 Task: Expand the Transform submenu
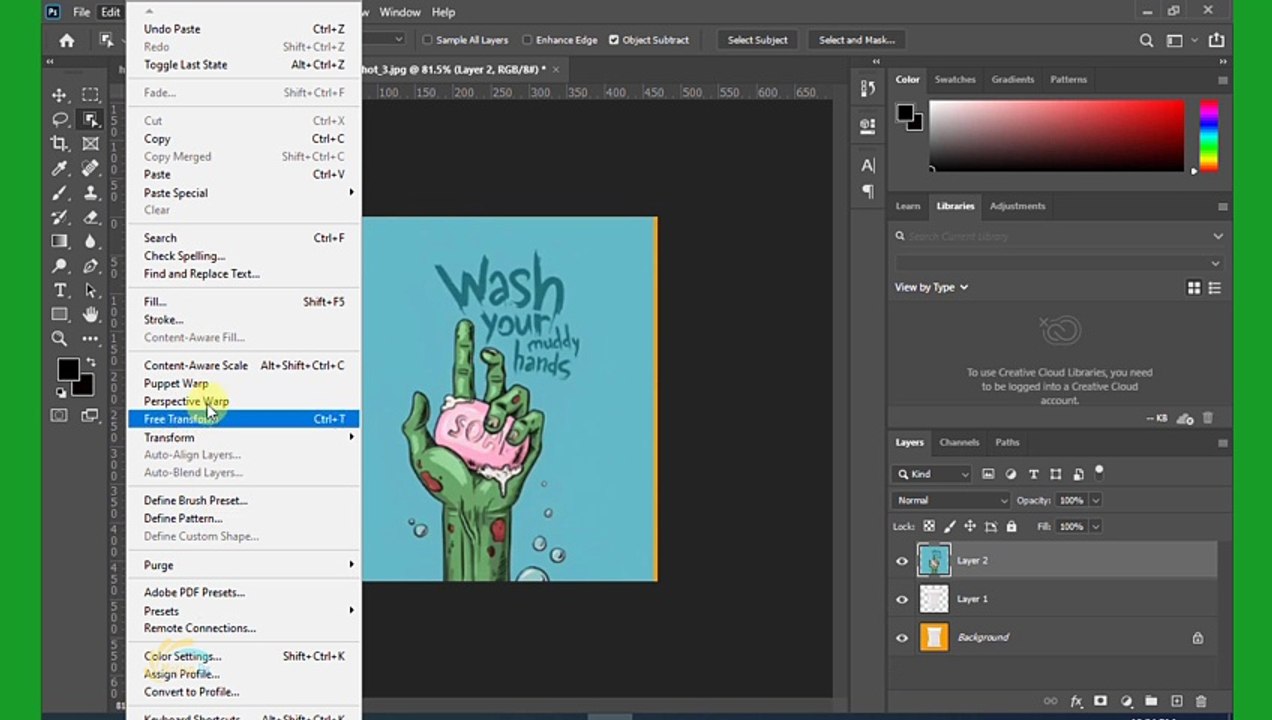[x=242, y=437]
